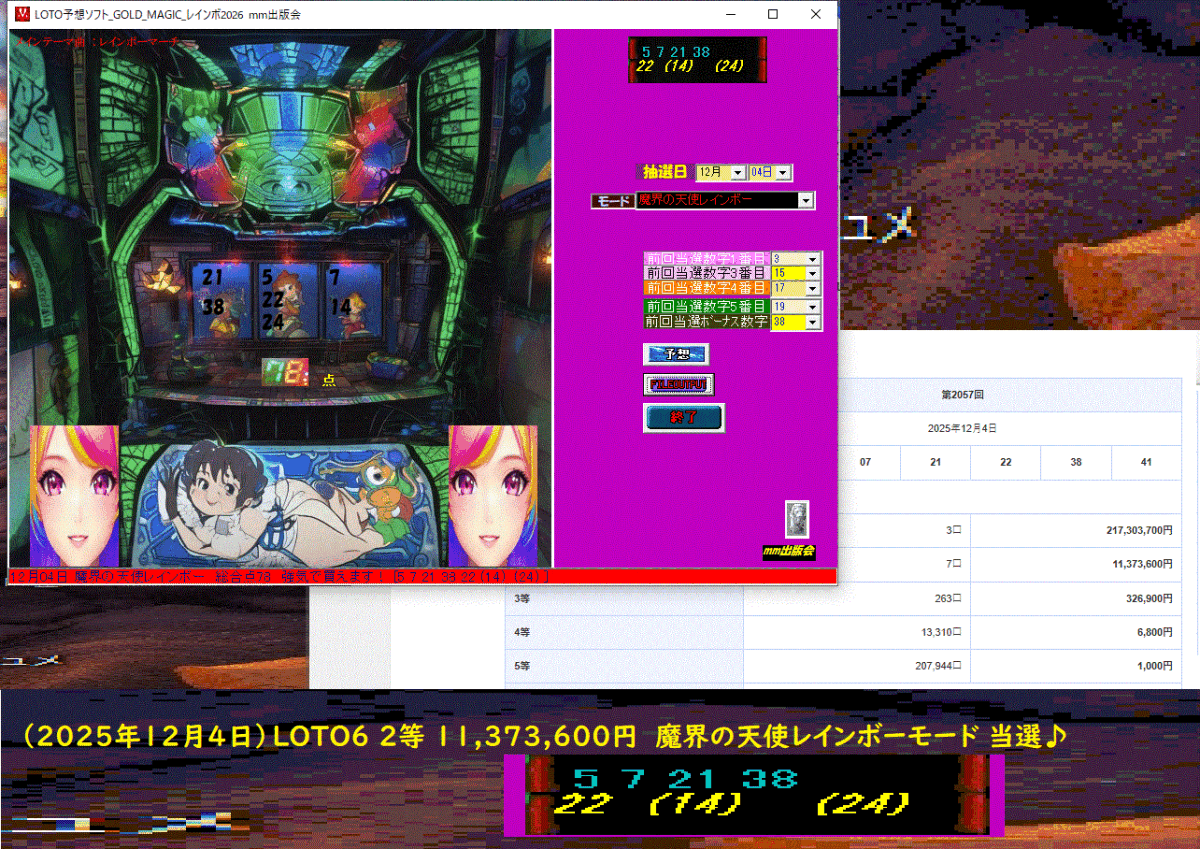Click the left anime face image
This screenshot has height=849, width=1200.
[x=74, y=496]
